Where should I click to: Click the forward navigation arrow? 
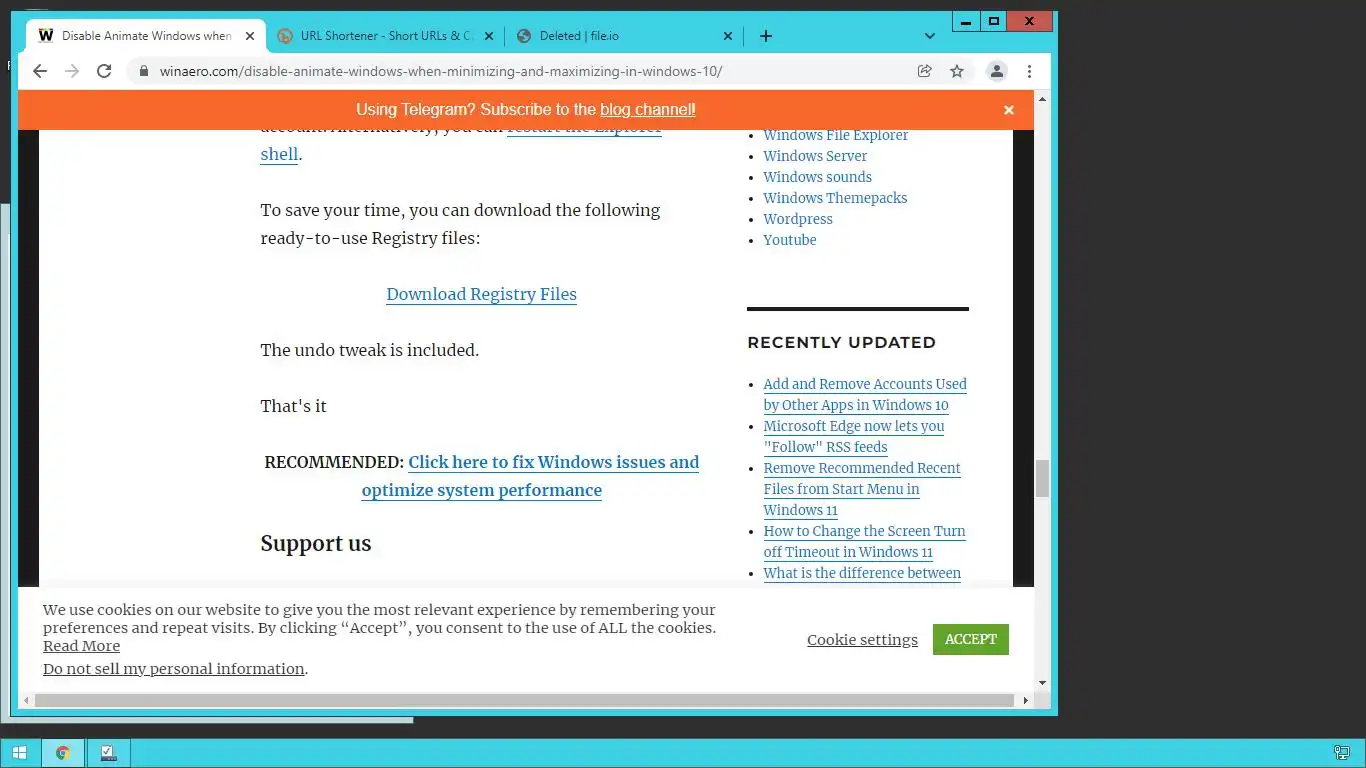pyautogui.click(x=72, y=71)
